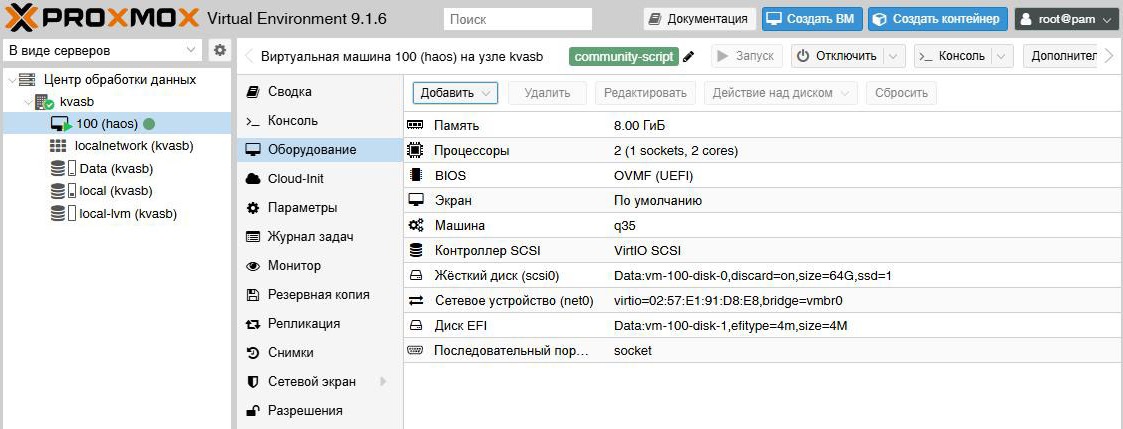Select the serial port keyboard icon
The image size is (1123, 429).
pyautogui.click(x=415, y=351)
